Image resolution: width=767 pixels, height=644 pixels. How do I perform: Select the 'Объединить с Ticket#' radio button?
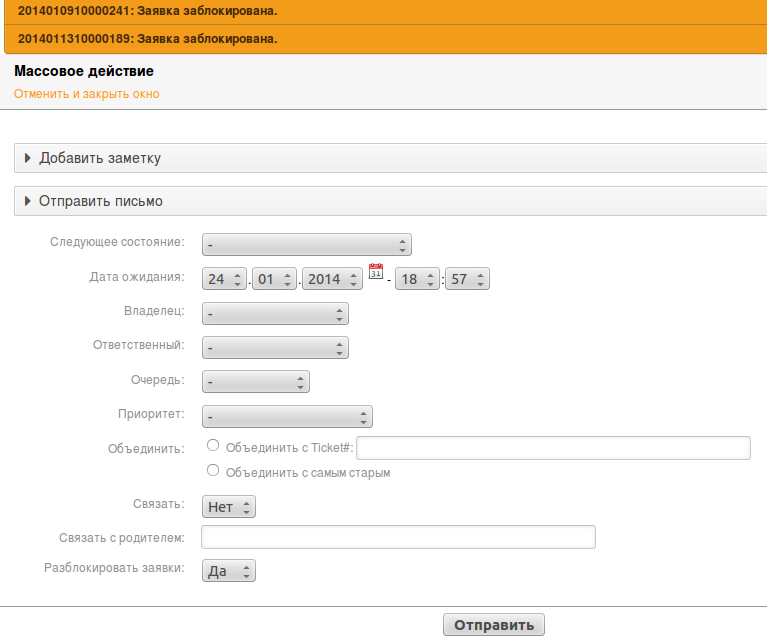[213, 445]
